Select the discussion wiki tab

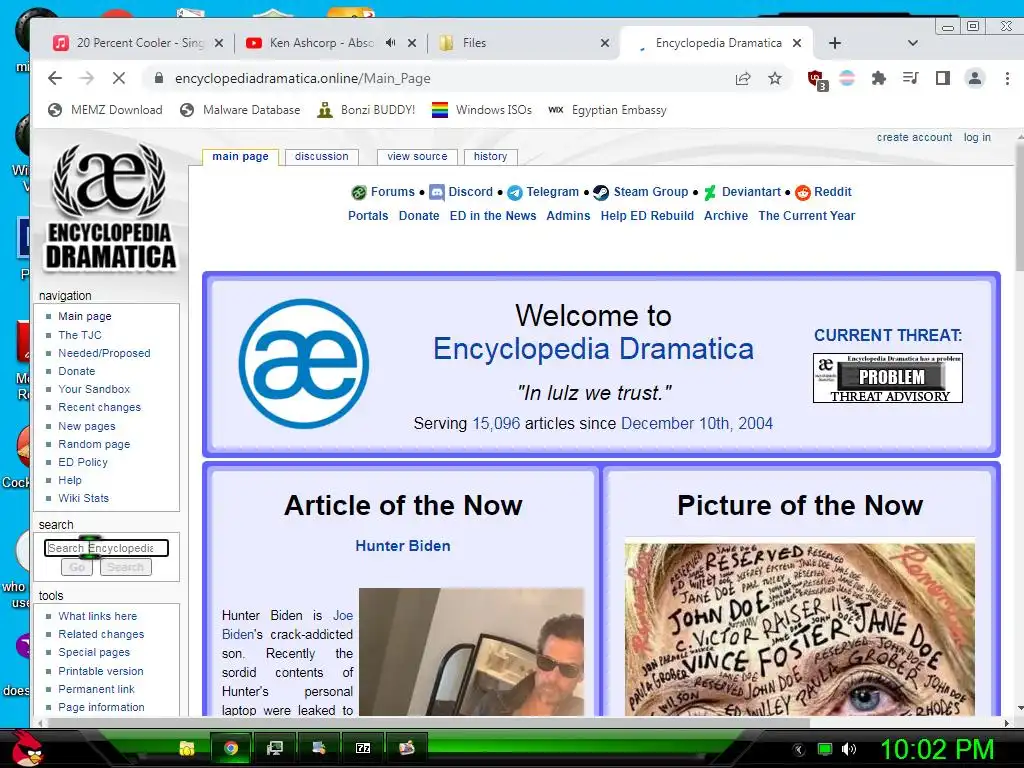point(321,157)
